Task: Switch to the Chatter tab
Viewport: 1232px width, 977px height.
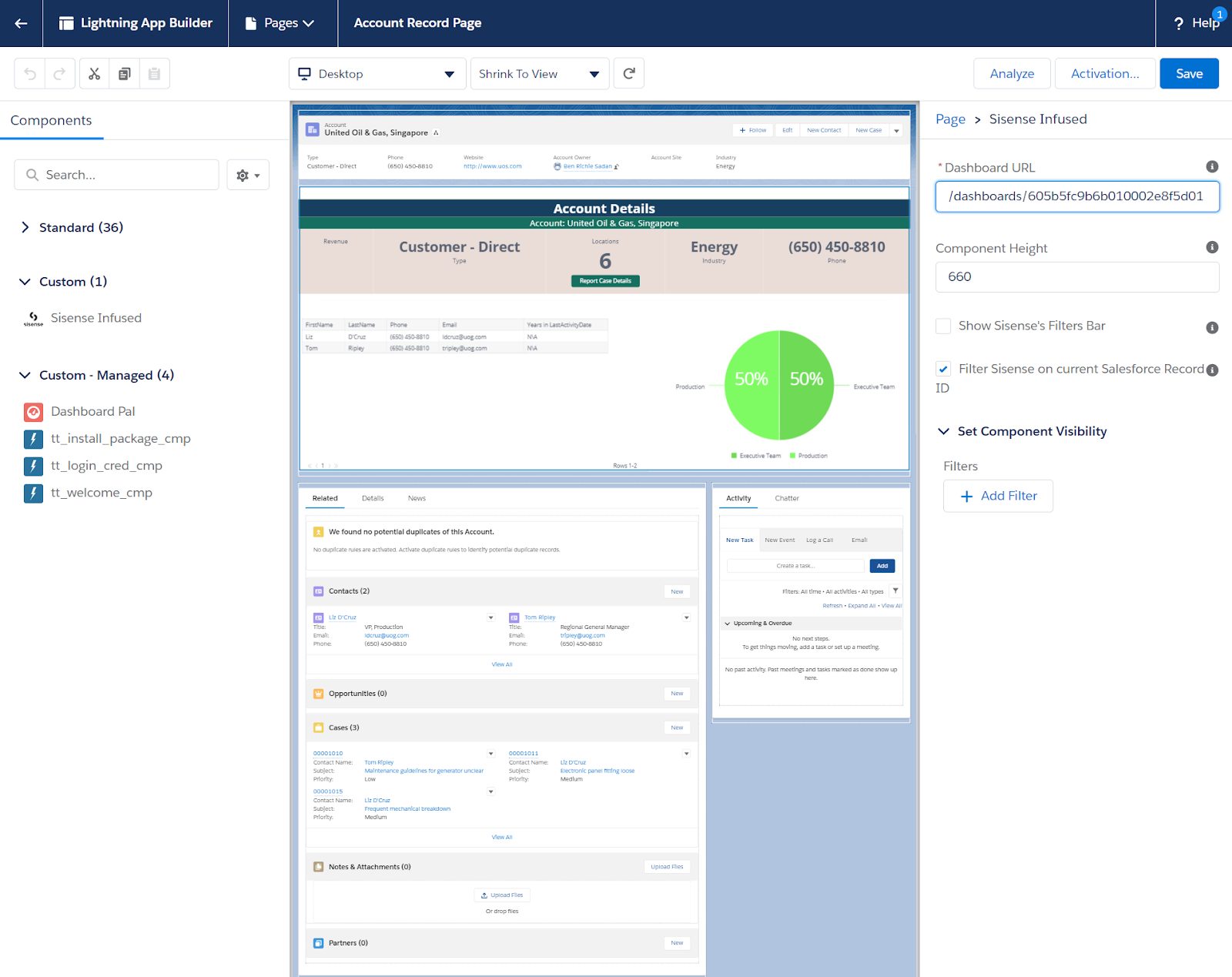Action: pyautogui.click(x=787, y=499)
